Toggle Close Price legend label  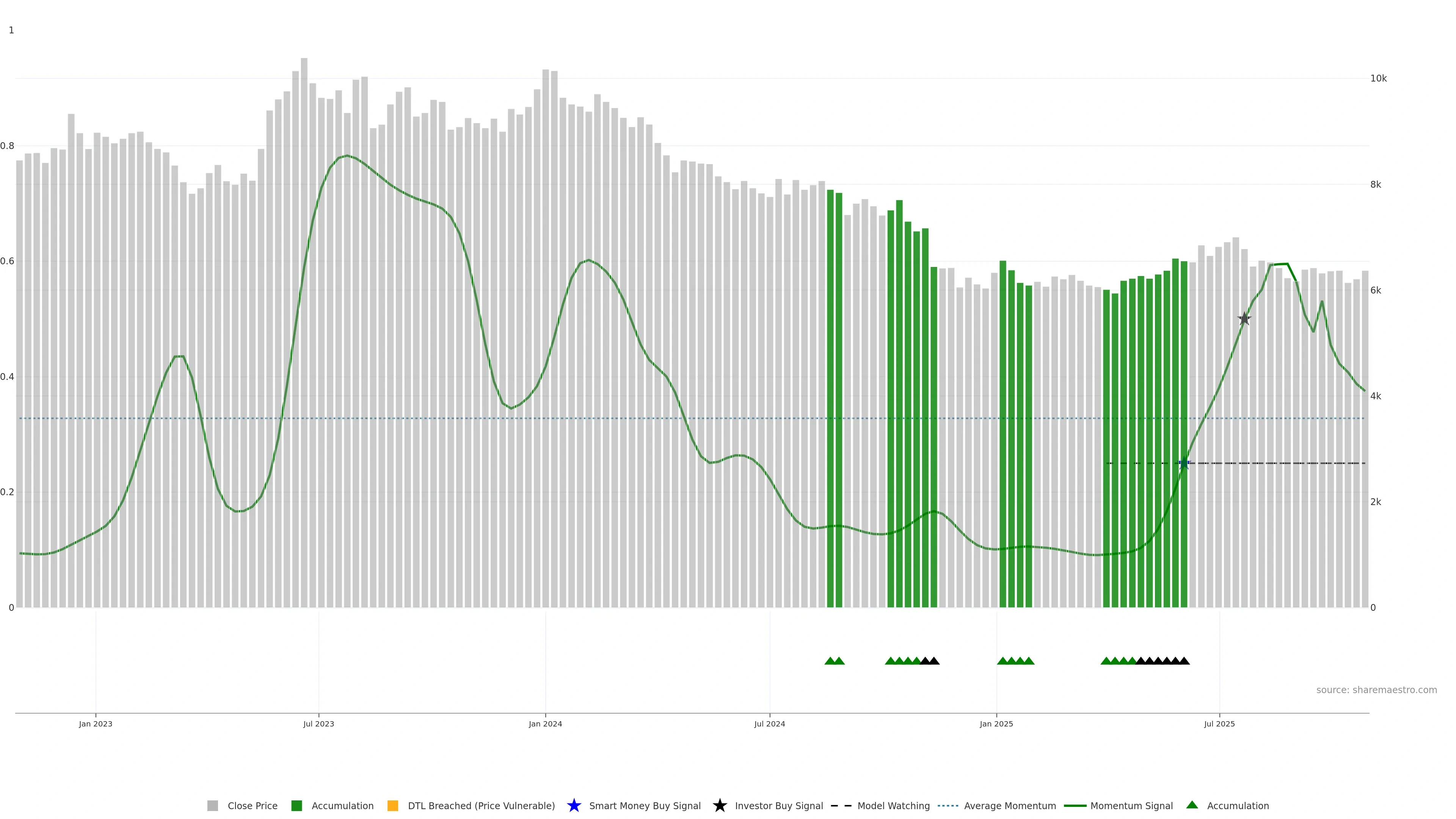[252, 806]
